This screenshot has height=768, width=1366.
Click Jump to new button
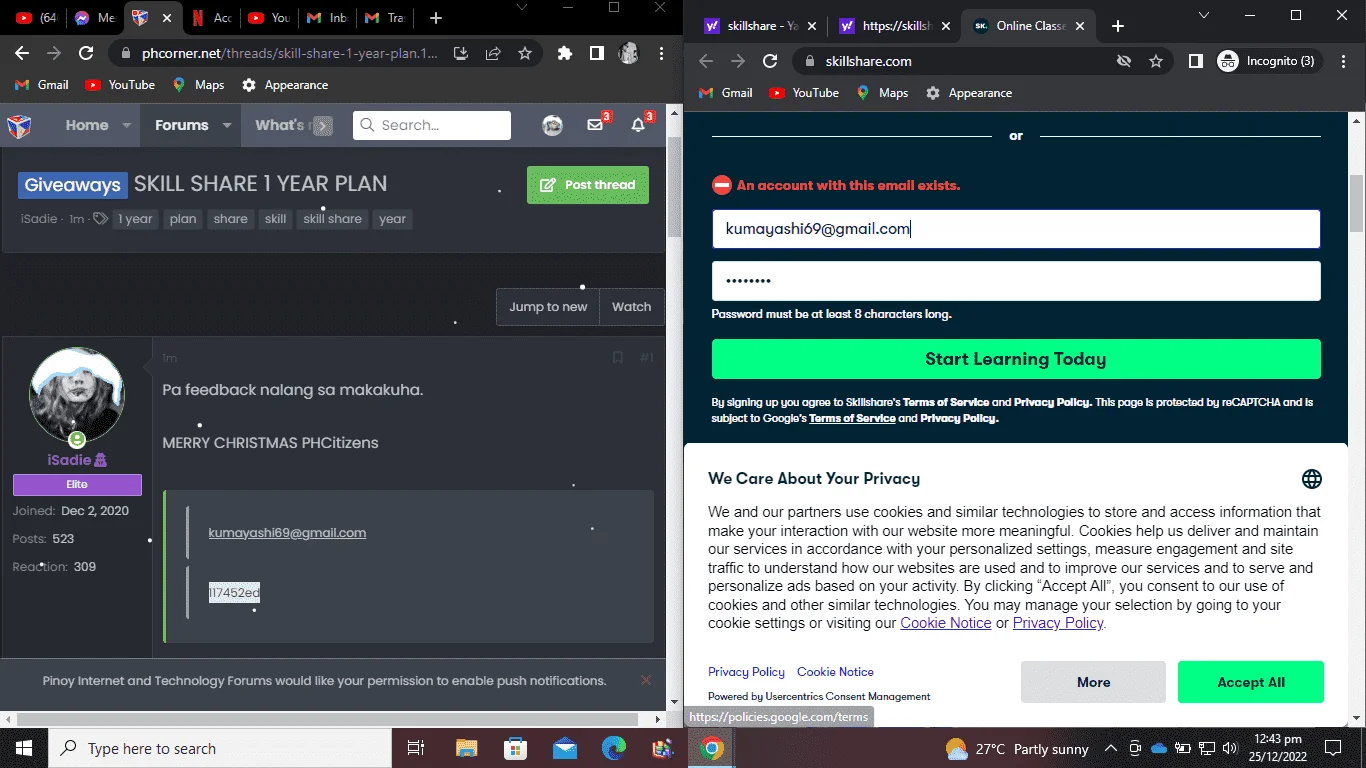pos(548,307)
